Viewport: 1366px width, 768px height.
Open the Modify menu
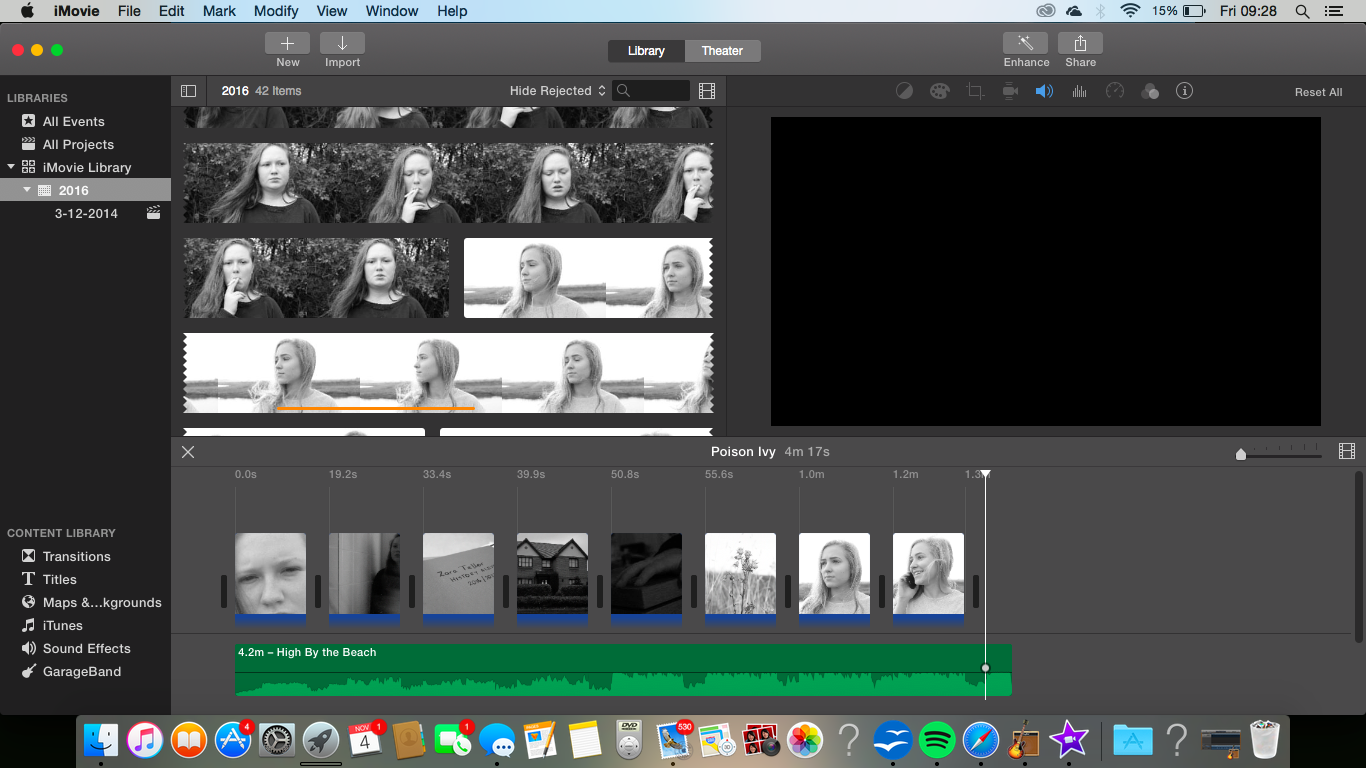(276, 11)
